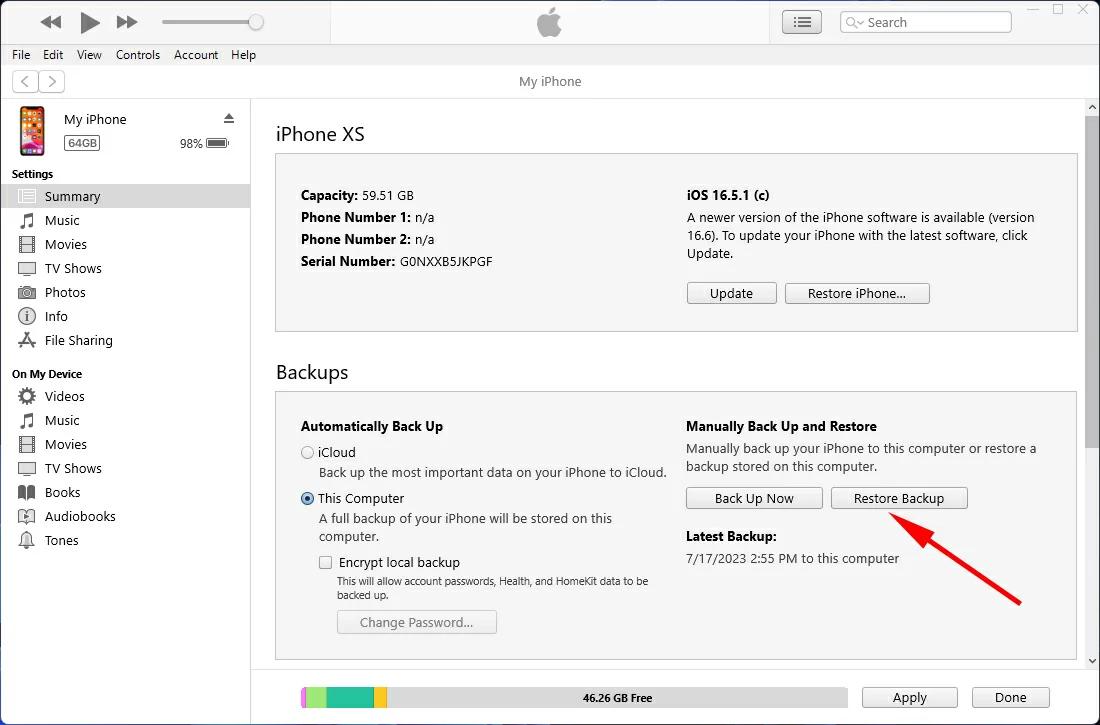Open the Account menu

pos(196,55)
